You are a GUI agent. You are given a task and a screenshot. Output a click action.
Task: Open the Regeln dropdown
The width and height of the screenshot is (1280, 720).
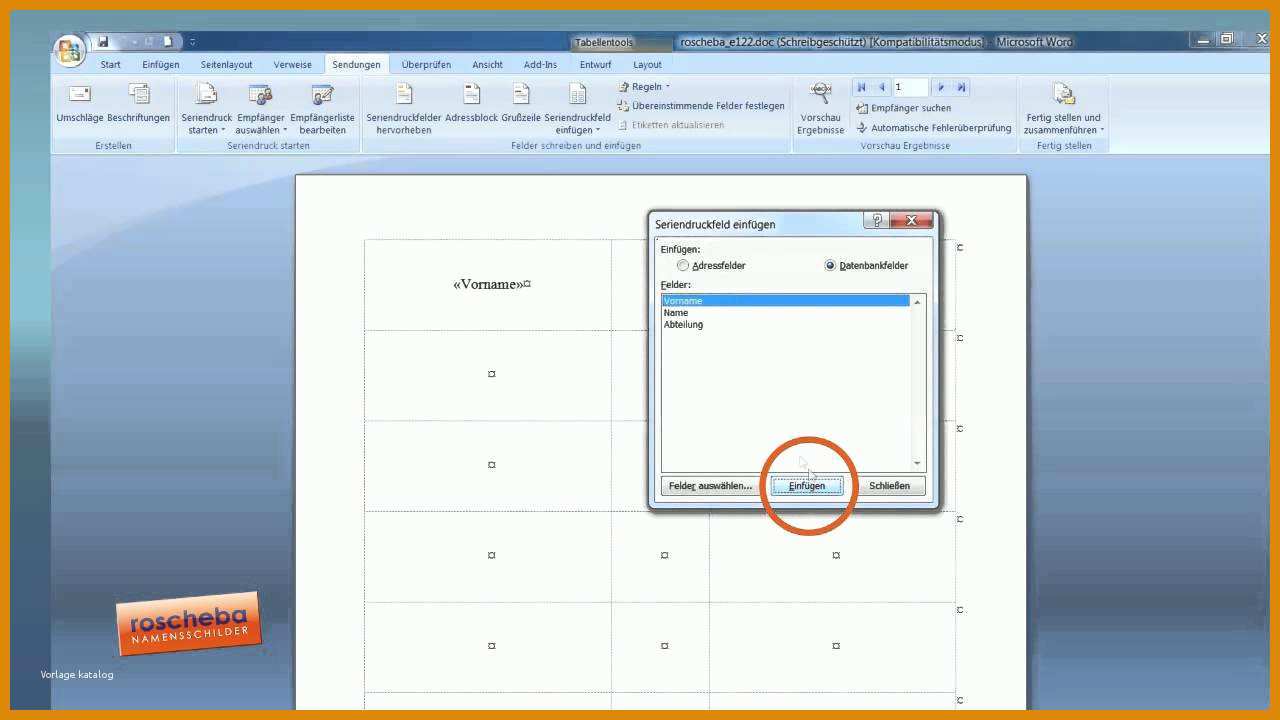(644, 87)
